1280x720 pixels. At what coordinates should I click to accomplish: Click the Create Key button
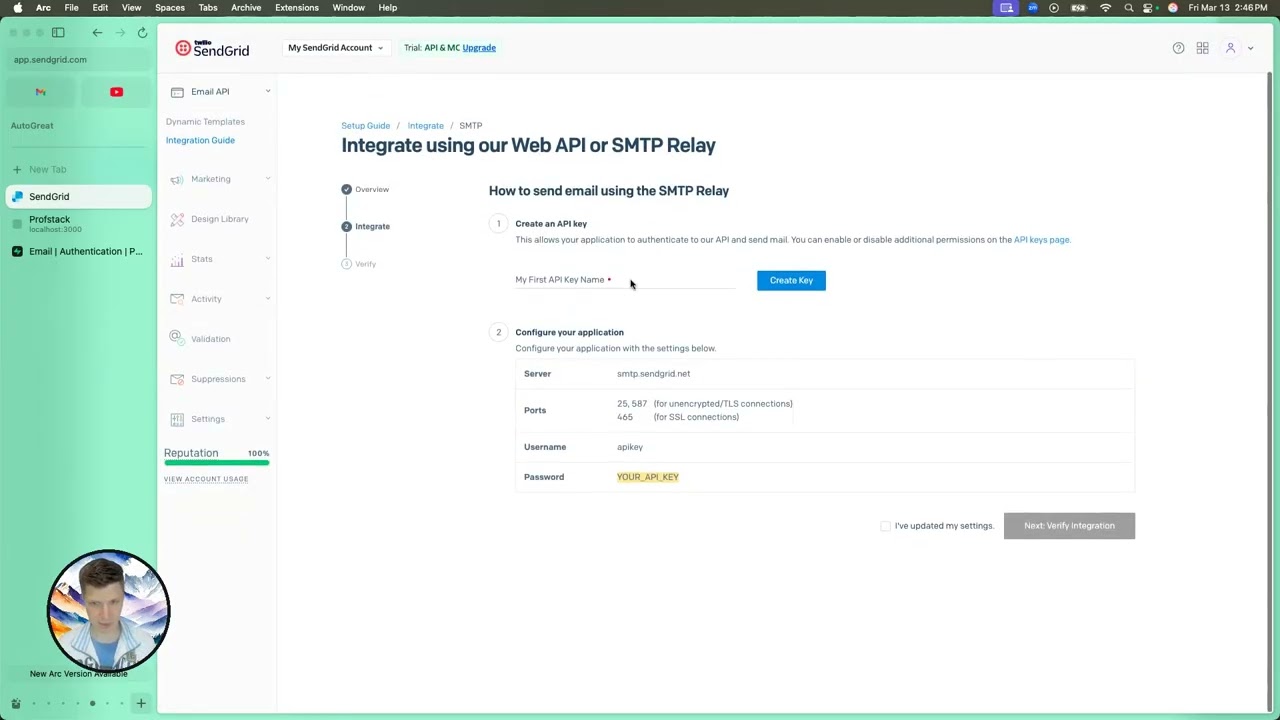(x=791, y=281)
